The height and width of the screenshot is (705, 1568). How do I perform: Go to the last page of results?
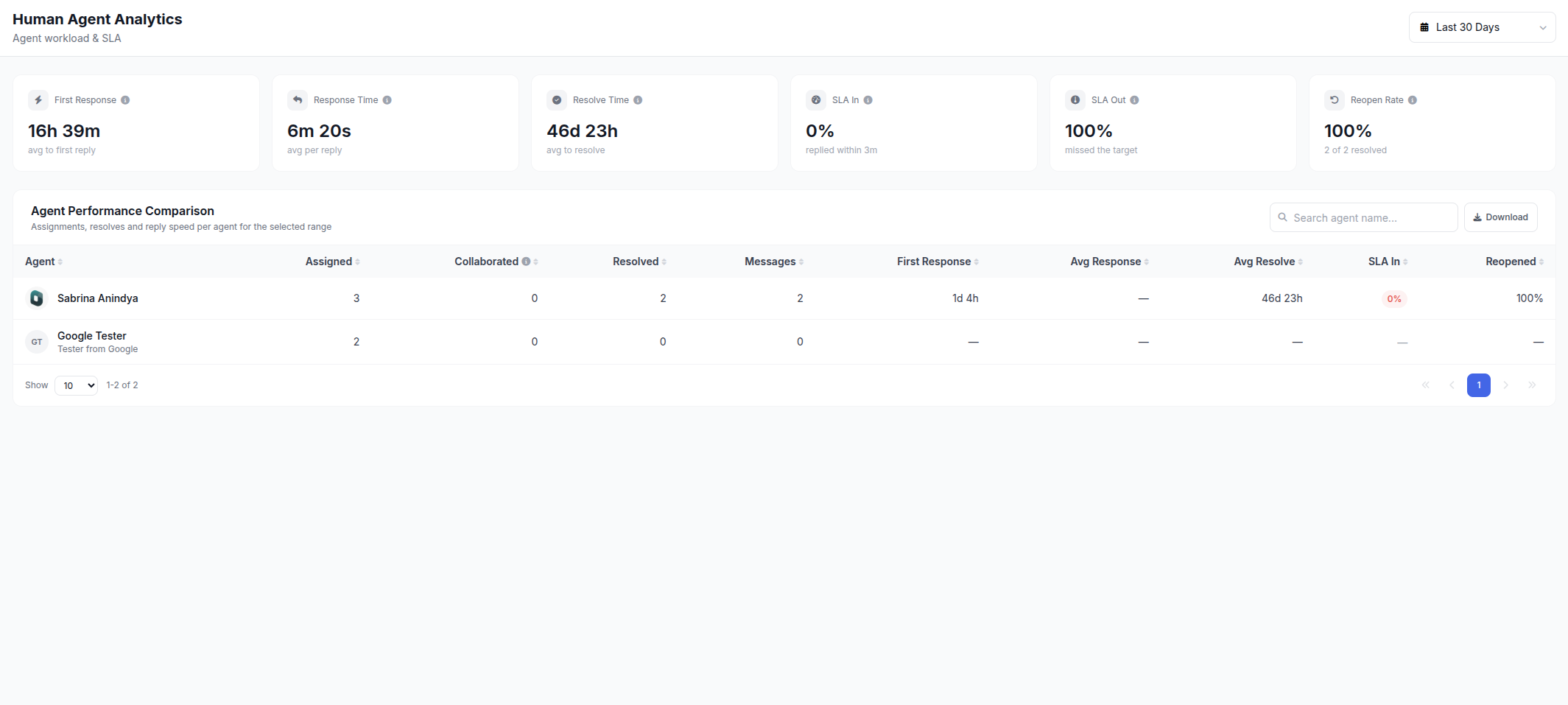(1532, 385)
